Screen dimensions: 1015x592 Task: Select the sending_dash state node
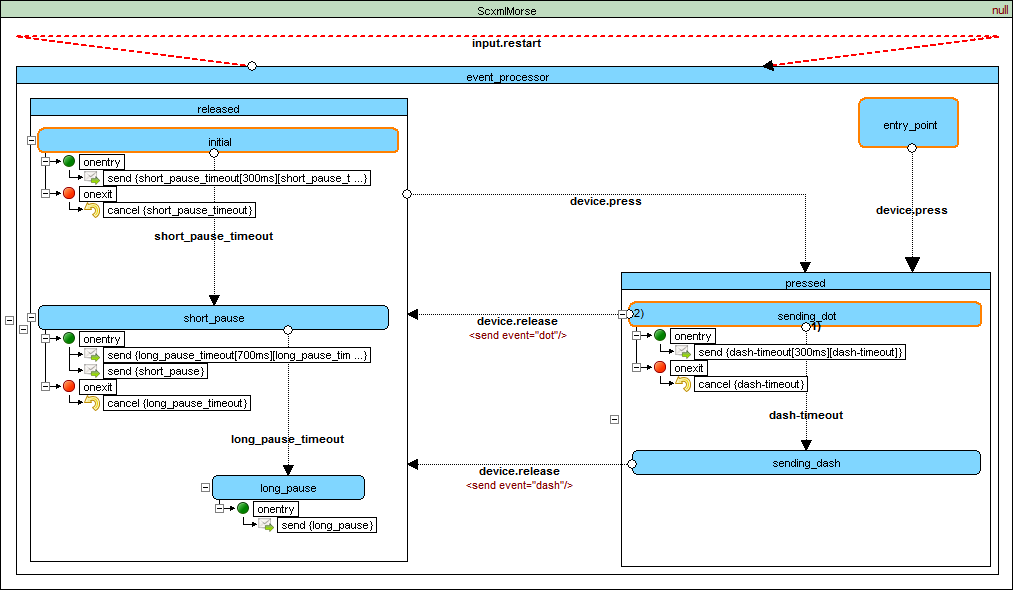806,463
